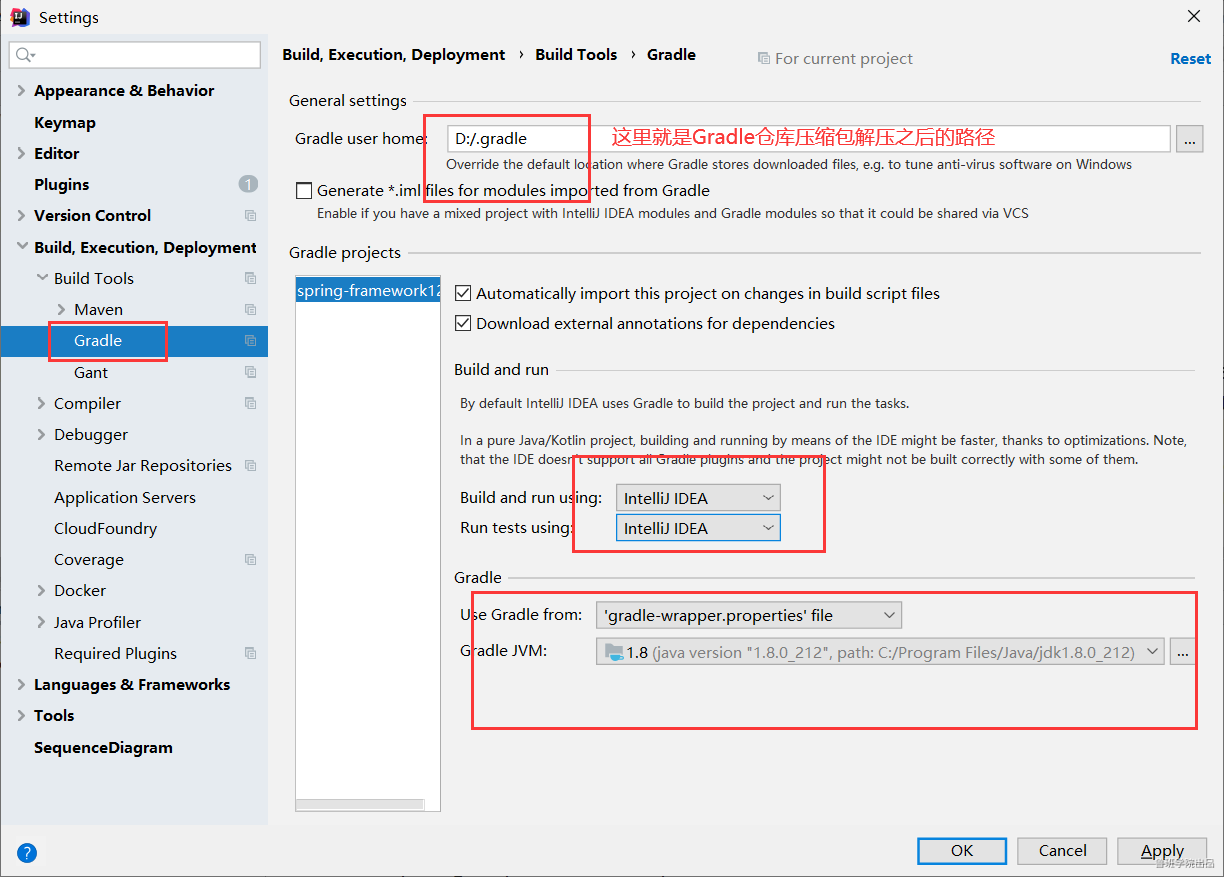Click the project-level icon next to Version Control
Screen dimensions: 1224x877
(250, 216)
